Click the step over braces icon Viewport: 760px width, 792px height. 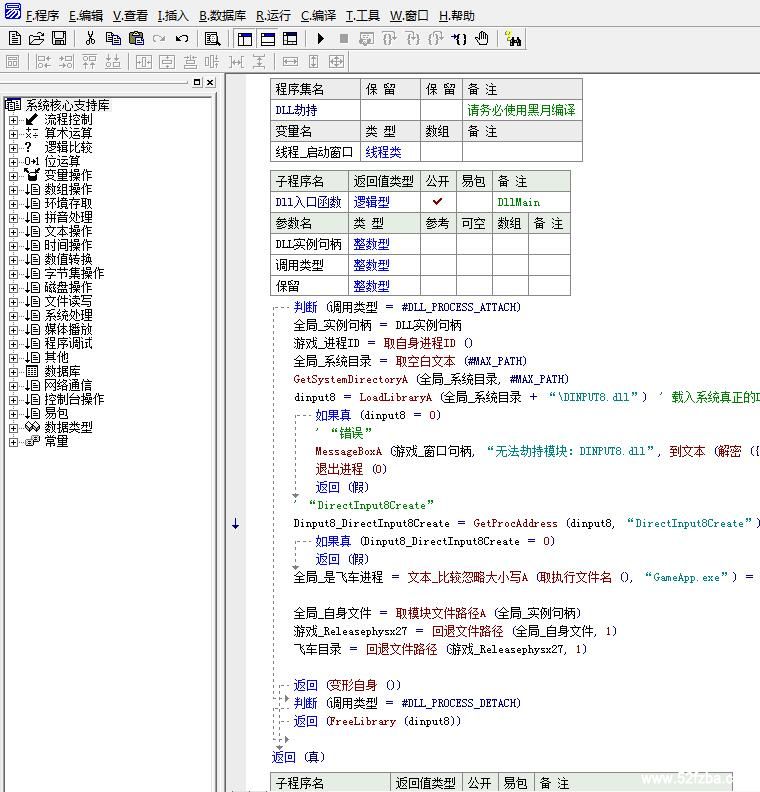(389, 39)
